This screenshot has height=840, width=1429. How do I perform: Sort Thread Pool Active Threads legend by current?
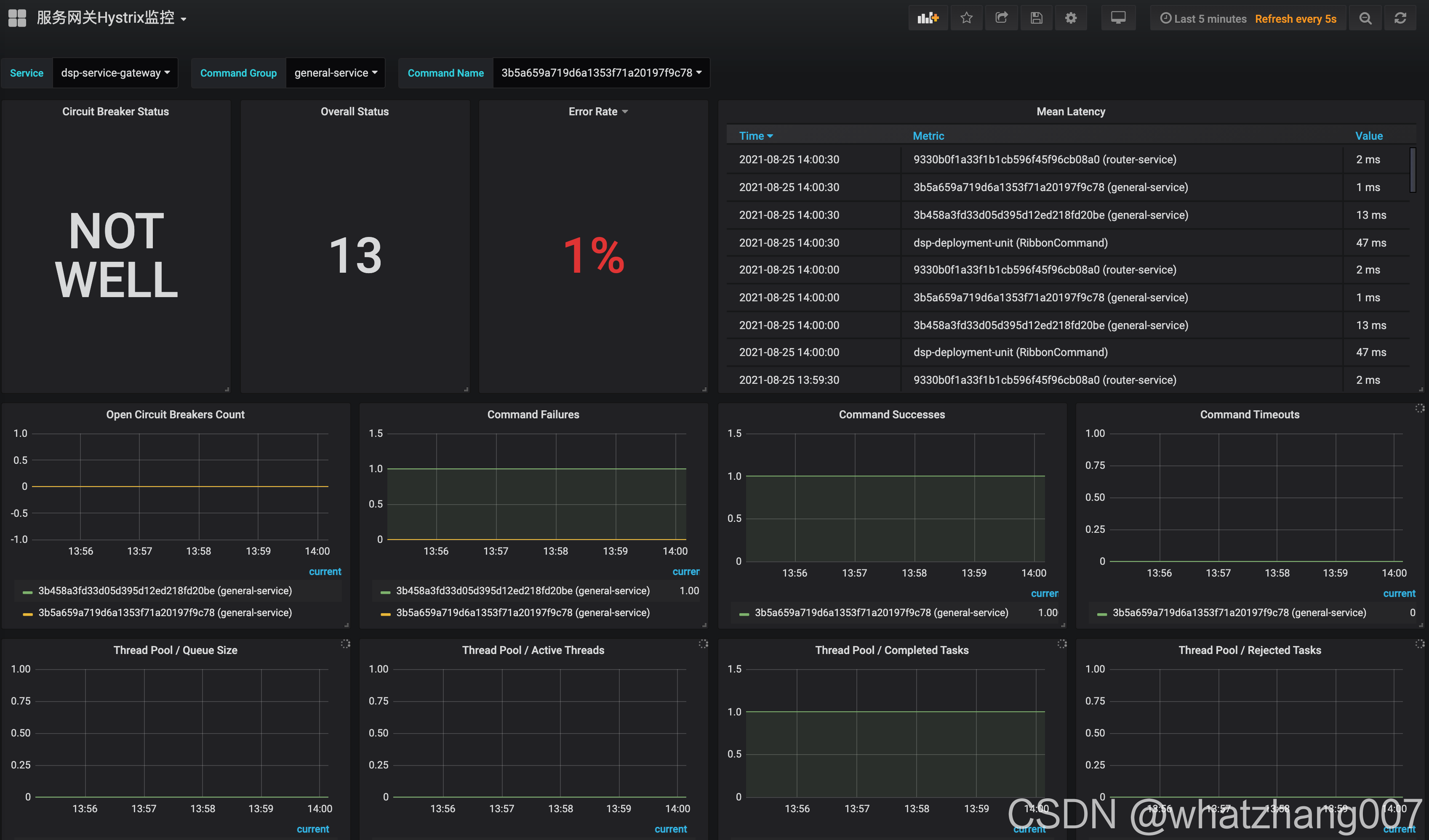(x=670, y=829)
